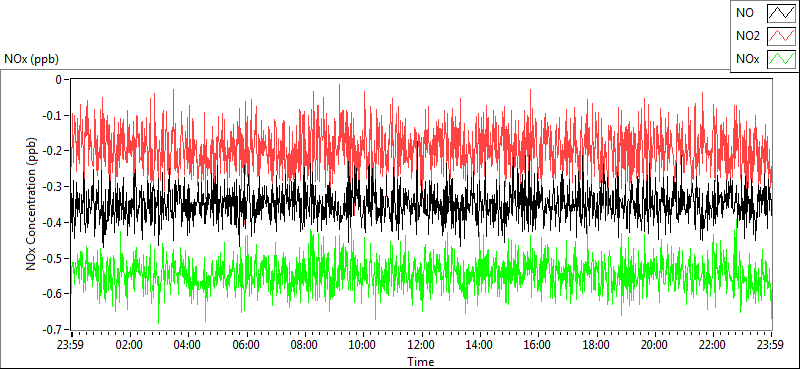800x369 pixels.
Task: Click the NOx Concentration (ppb) axis label
Action: (32, 204)
